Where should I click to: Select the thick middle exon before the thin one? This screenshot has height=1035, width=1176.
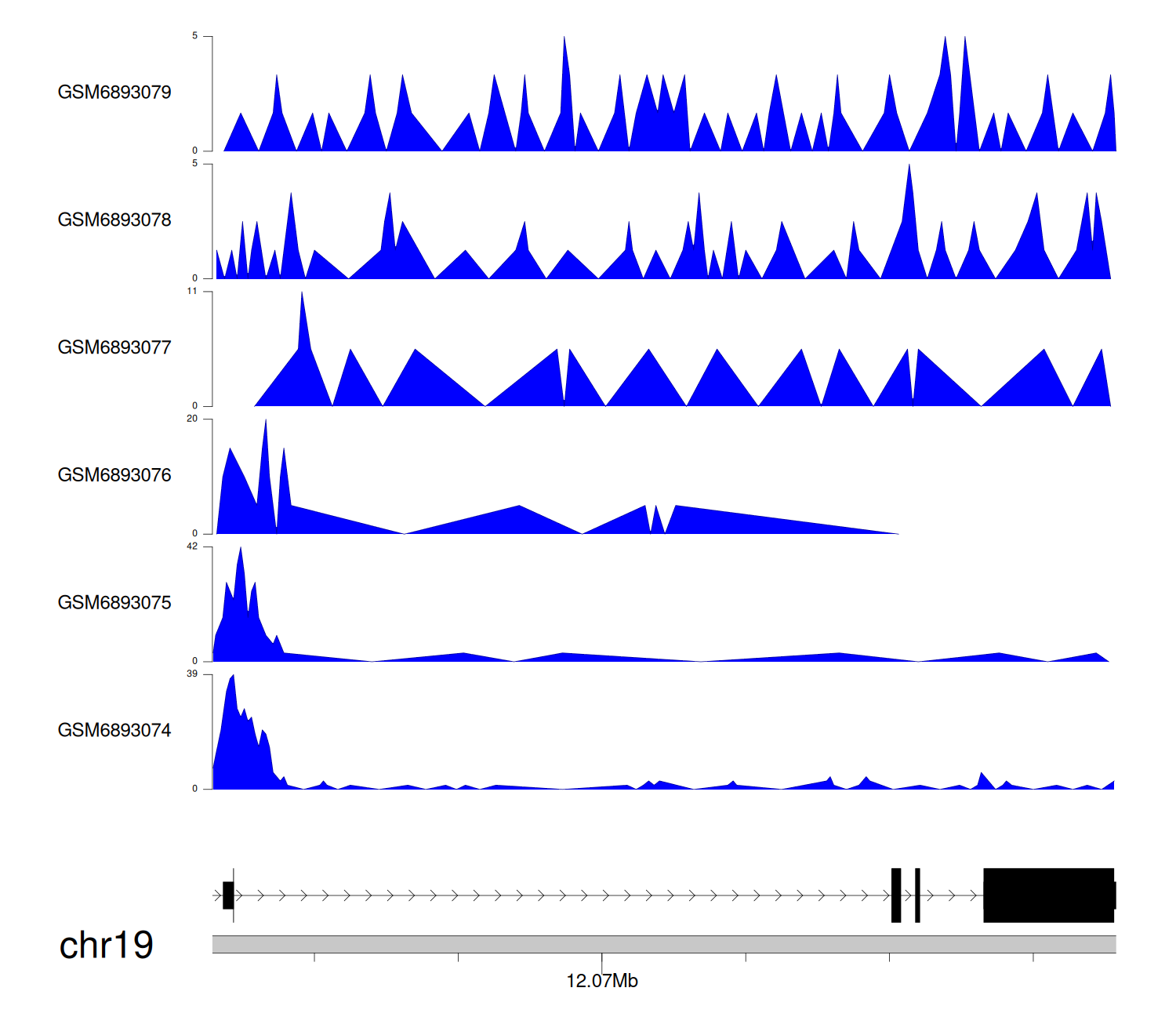[x=896, y=895]
